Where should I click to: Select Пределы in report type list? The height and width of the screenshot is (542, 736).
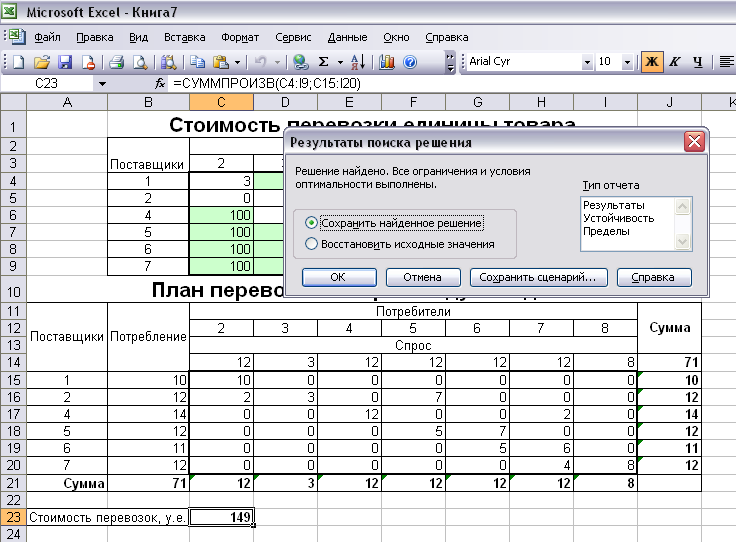pyautogui.click(x=606, y=231)
